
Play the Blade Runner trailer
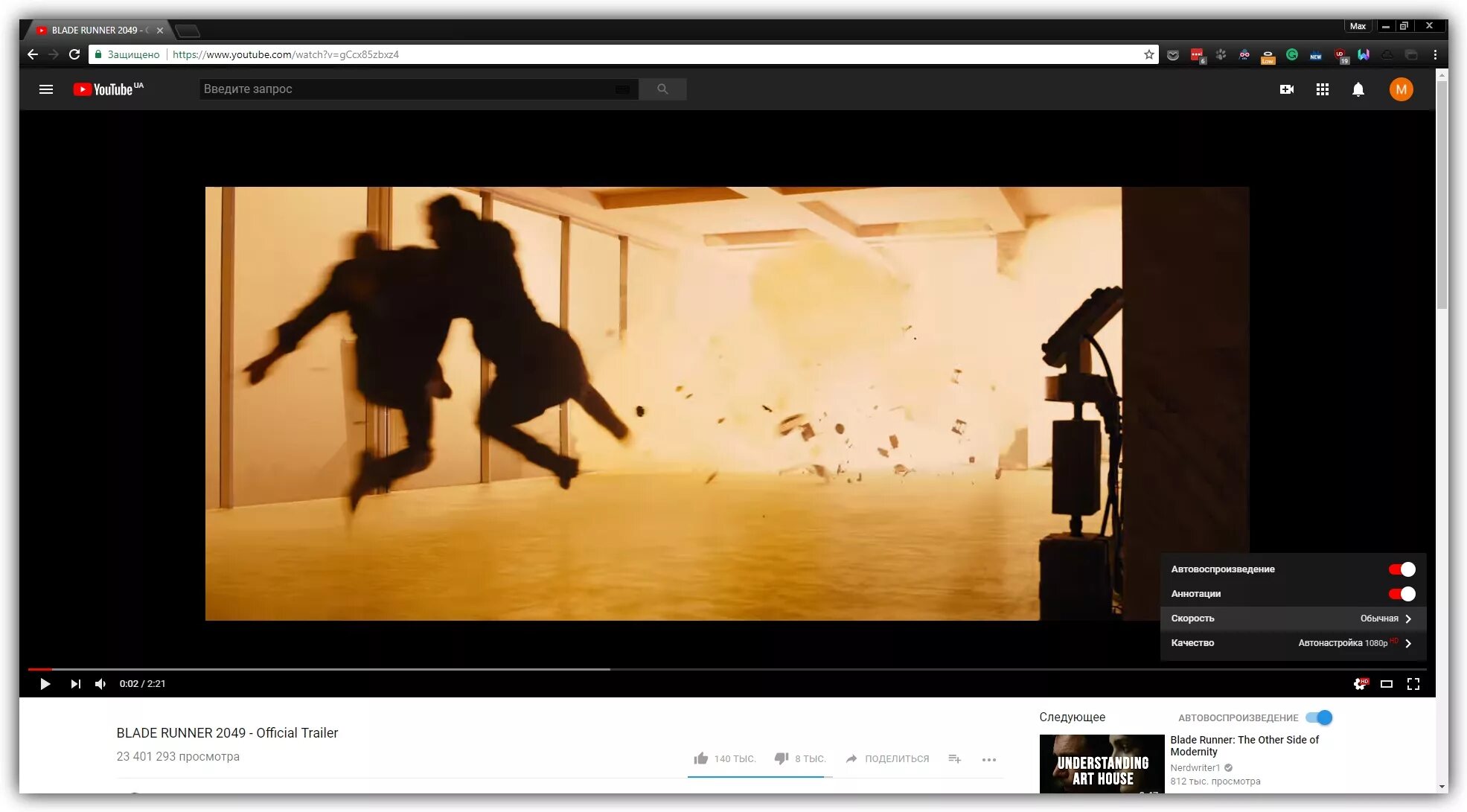45,684
